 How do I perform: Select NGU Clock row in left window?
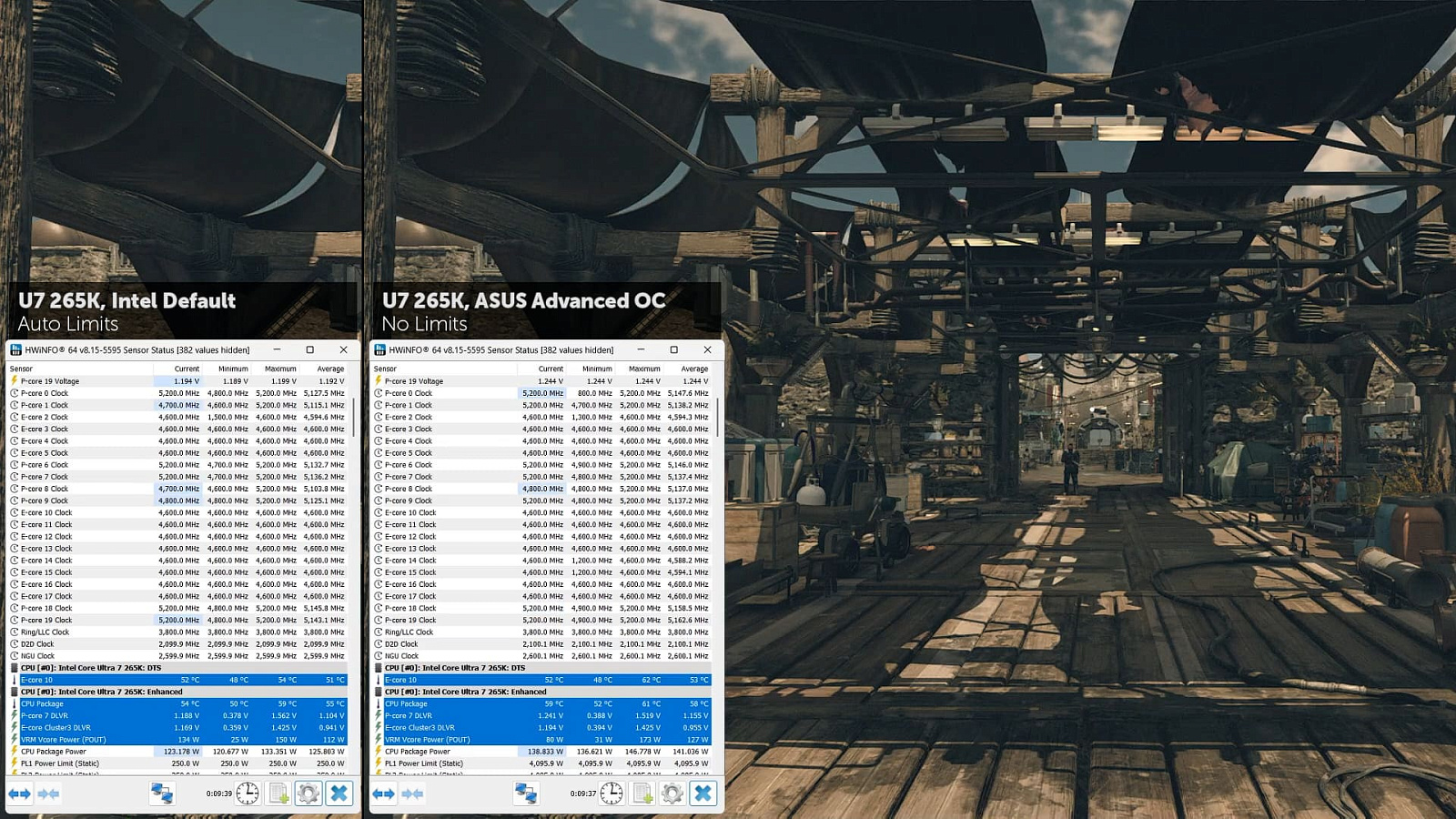coord(177,655)
